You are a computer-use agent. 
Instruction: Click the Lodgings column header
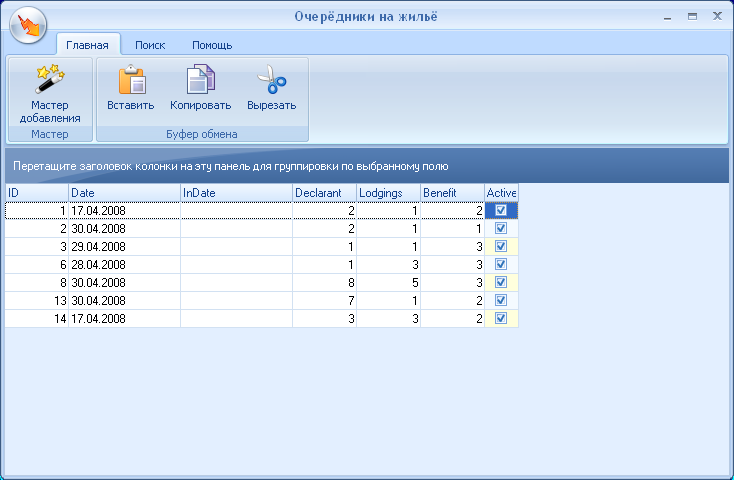click(388, 192)
